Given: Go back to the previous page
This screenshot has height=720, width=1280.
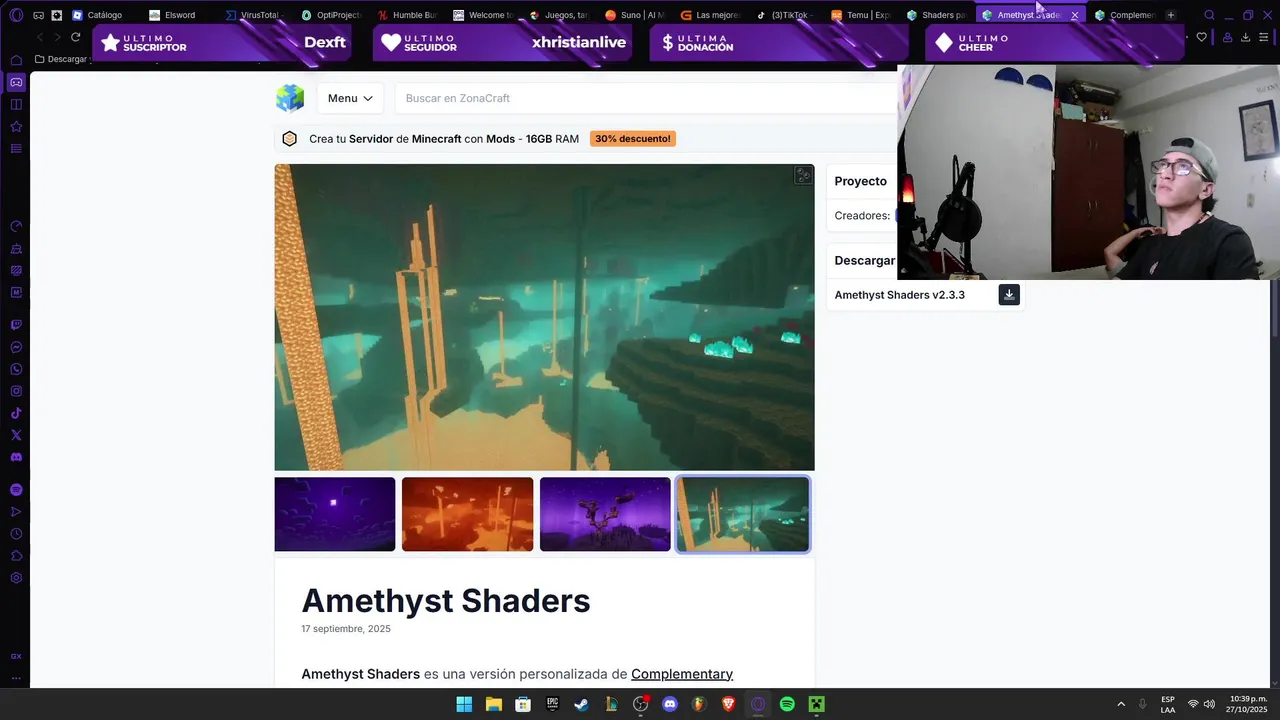Looking at the screenshot, I should [x=40, y=37].
